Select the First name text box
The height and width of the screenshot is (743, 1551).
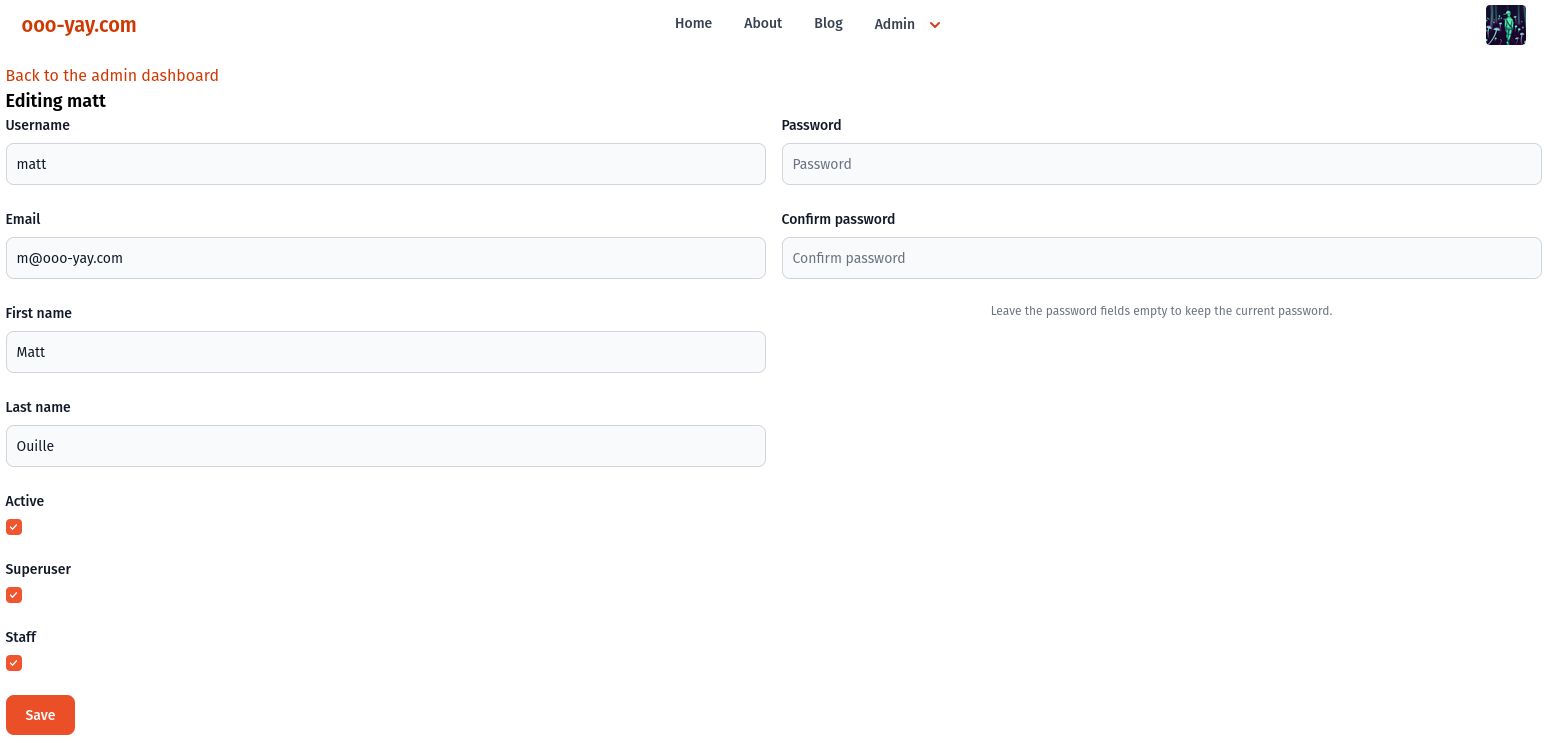pyautogui.click(x=385, y=352)
